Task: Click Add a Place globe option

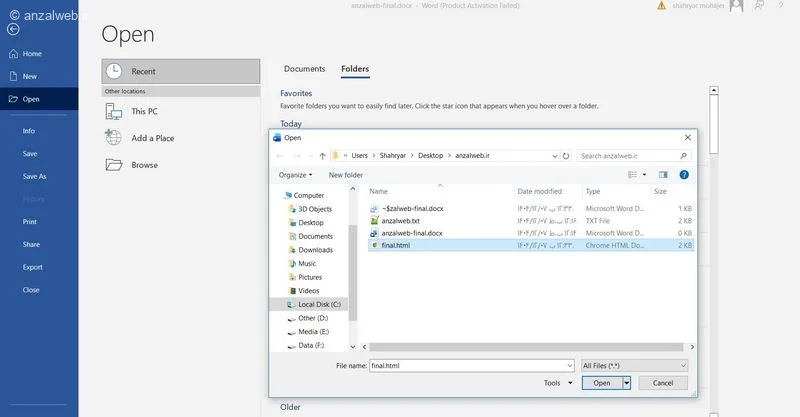Action: [x=181, y=138]
